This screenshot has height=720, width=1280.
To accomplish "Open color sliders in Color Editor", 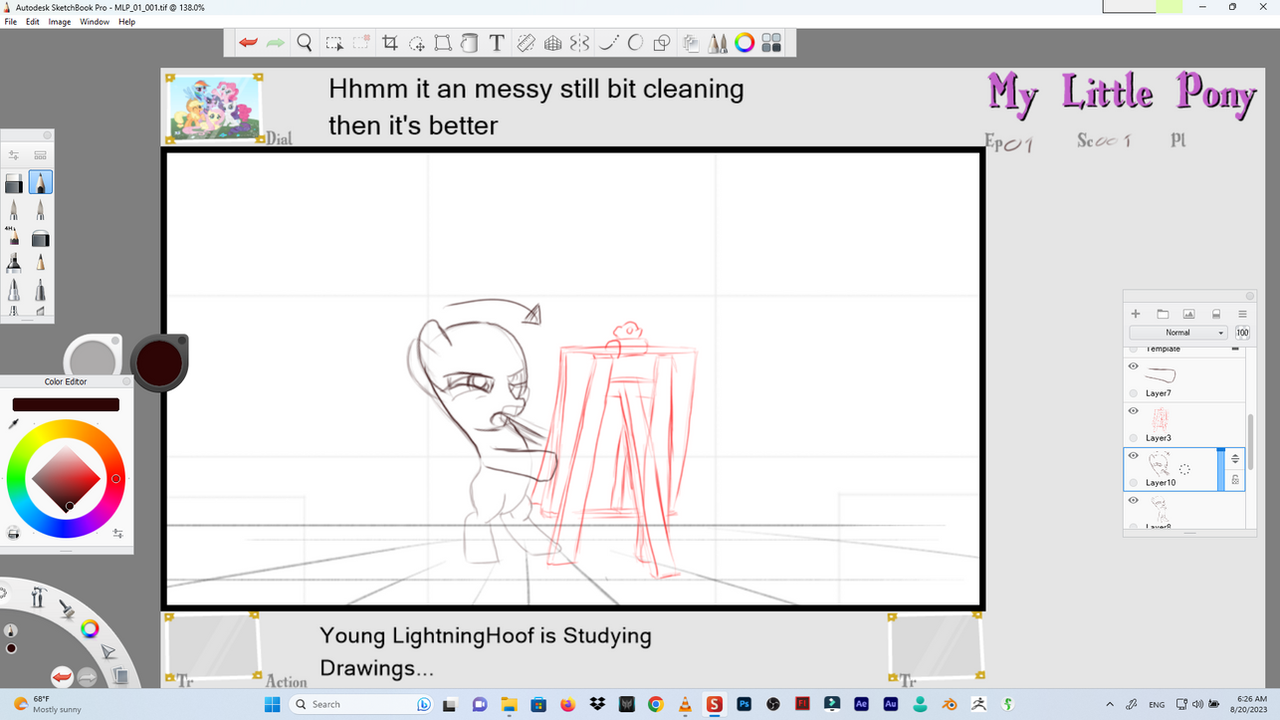I will [118, 533].
